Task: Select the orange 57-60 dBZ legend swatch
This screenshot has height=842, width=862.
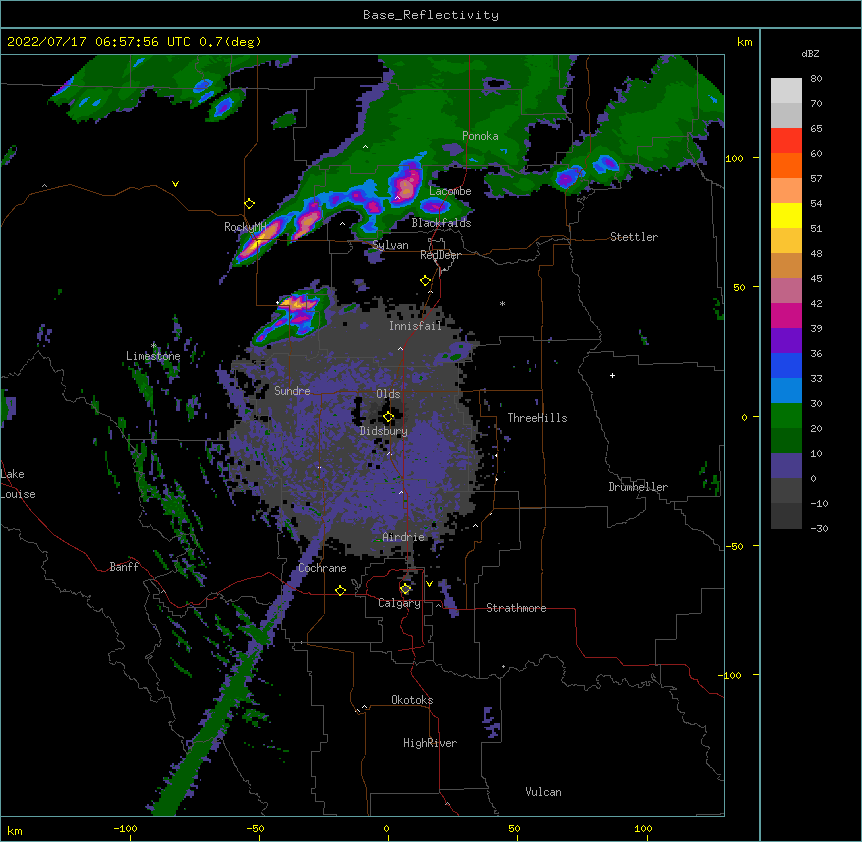Action: point(786,165)
